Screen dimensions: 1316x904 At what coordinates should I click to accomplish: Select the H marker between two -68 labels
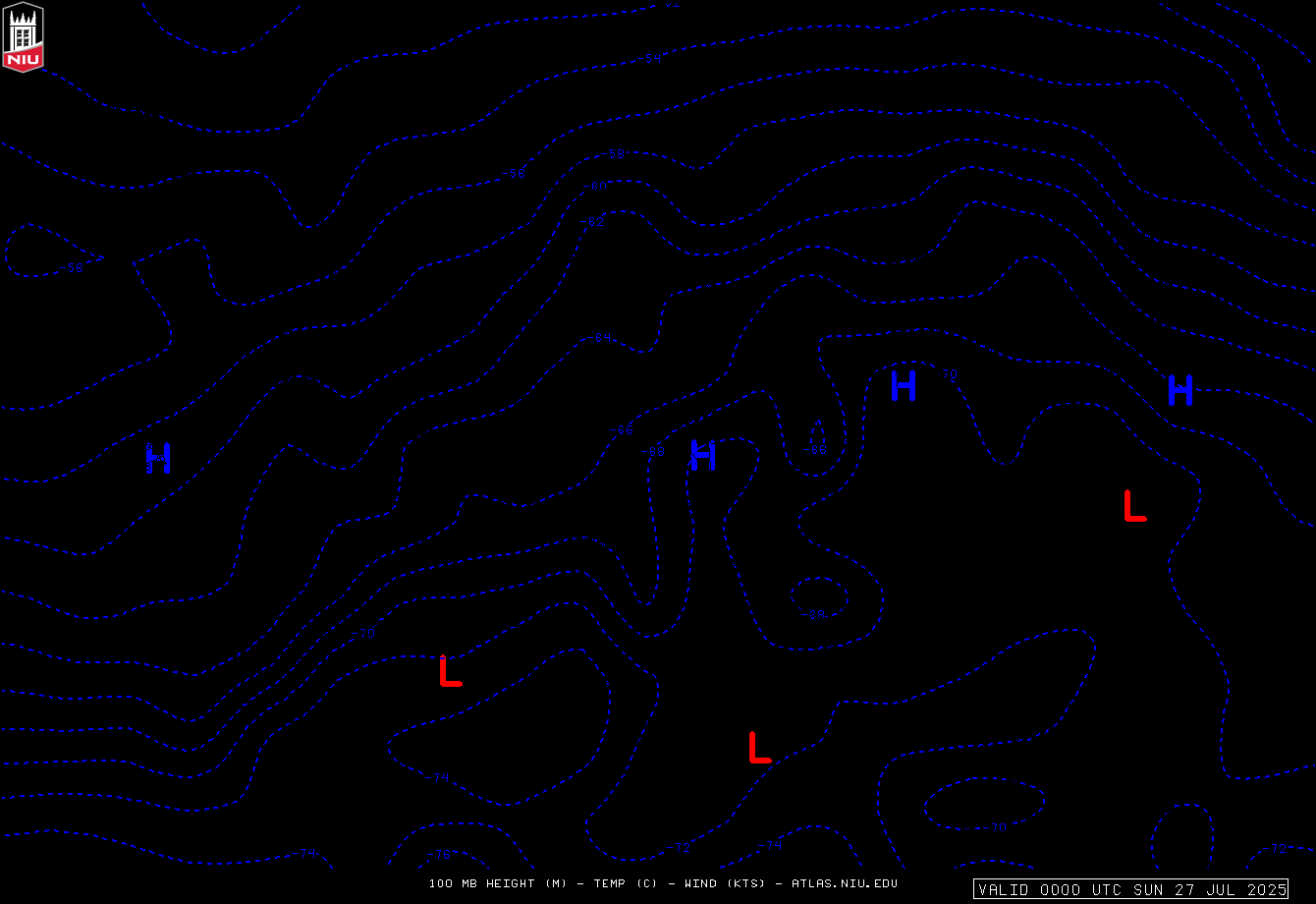(x=703, y=455)
